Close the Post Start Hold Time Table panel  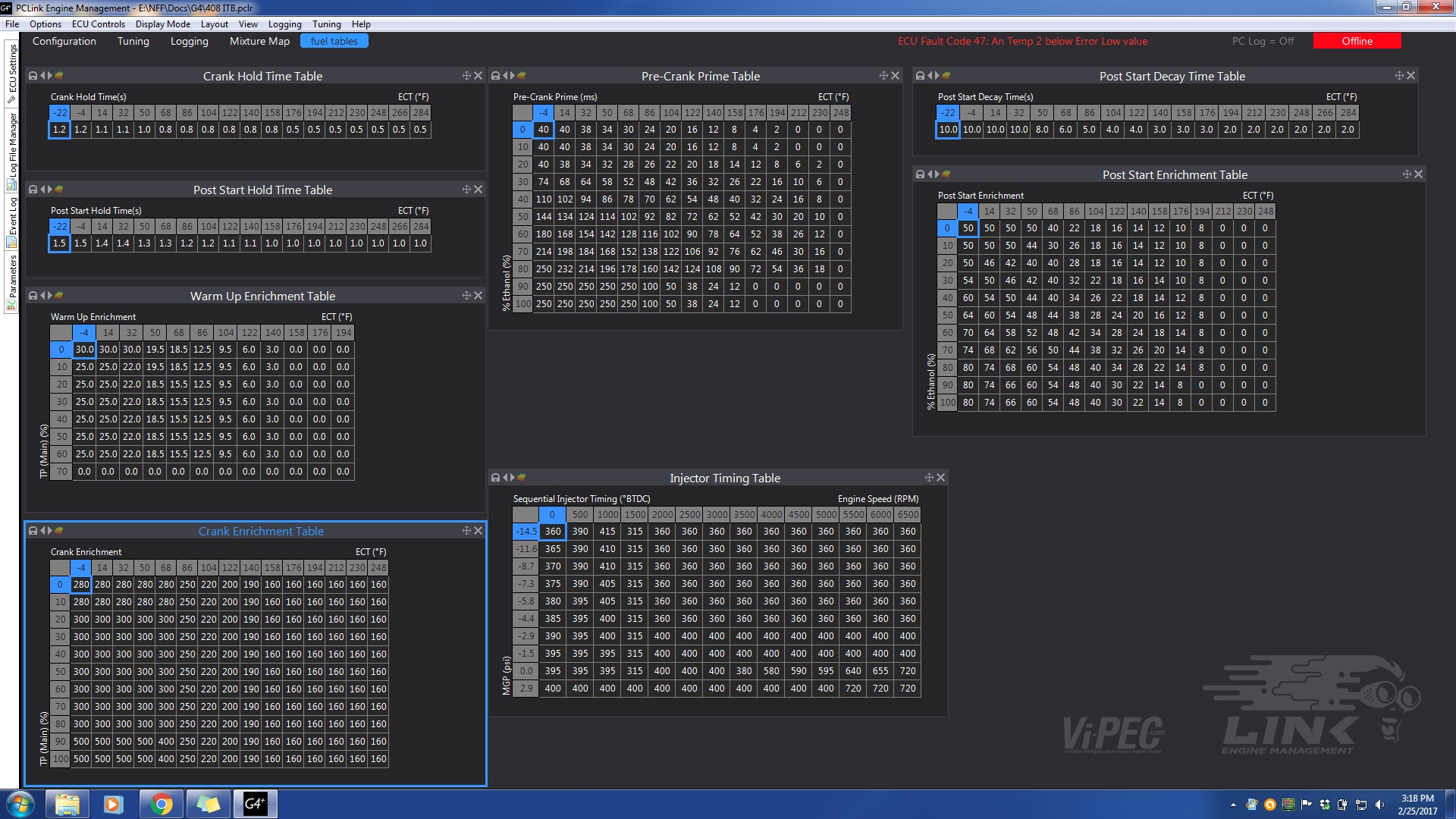[478, 190]
